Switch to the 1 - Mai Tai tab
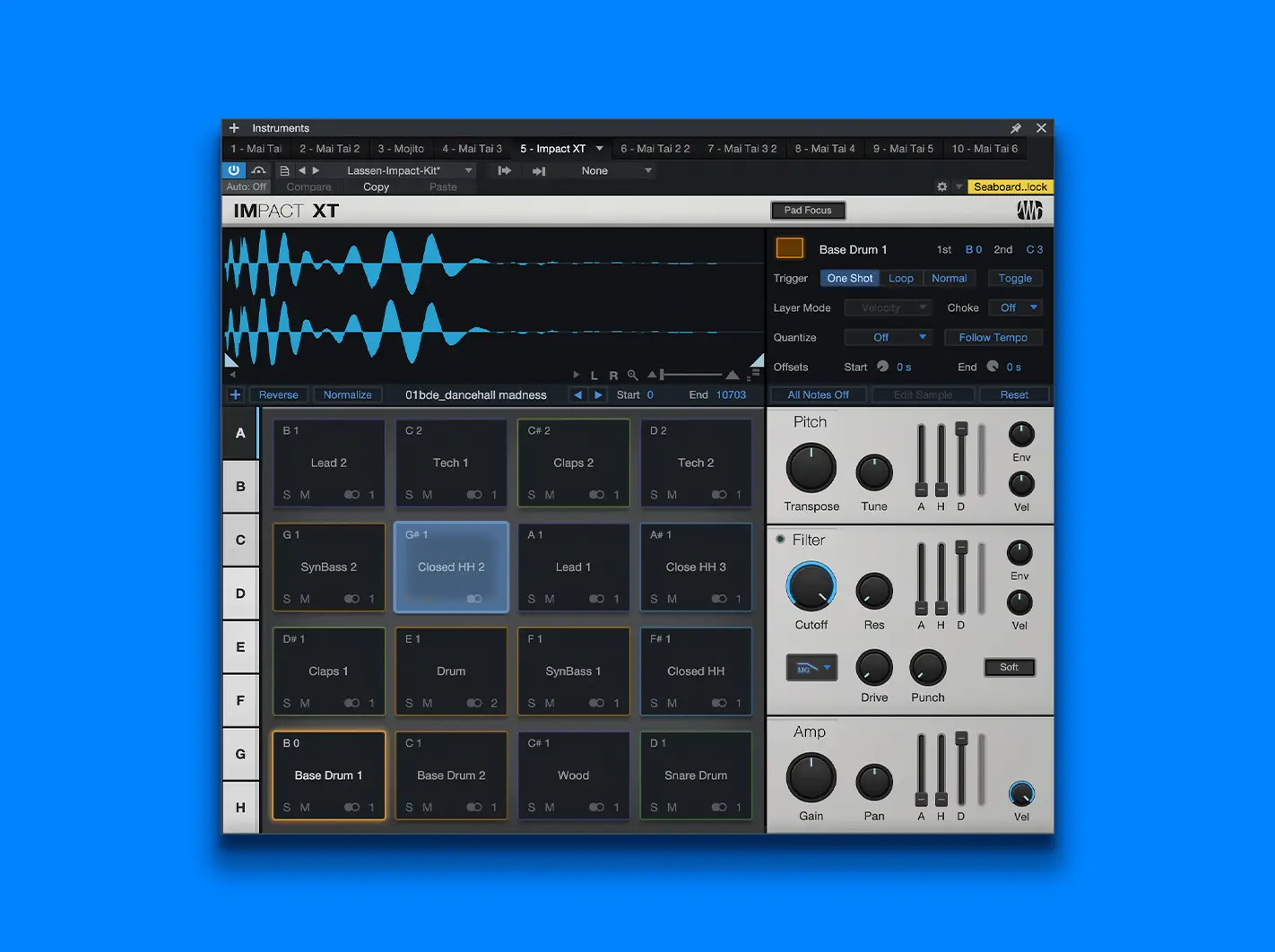The image size is (1275, 952). pyautogui.click(x=256, y=149)
